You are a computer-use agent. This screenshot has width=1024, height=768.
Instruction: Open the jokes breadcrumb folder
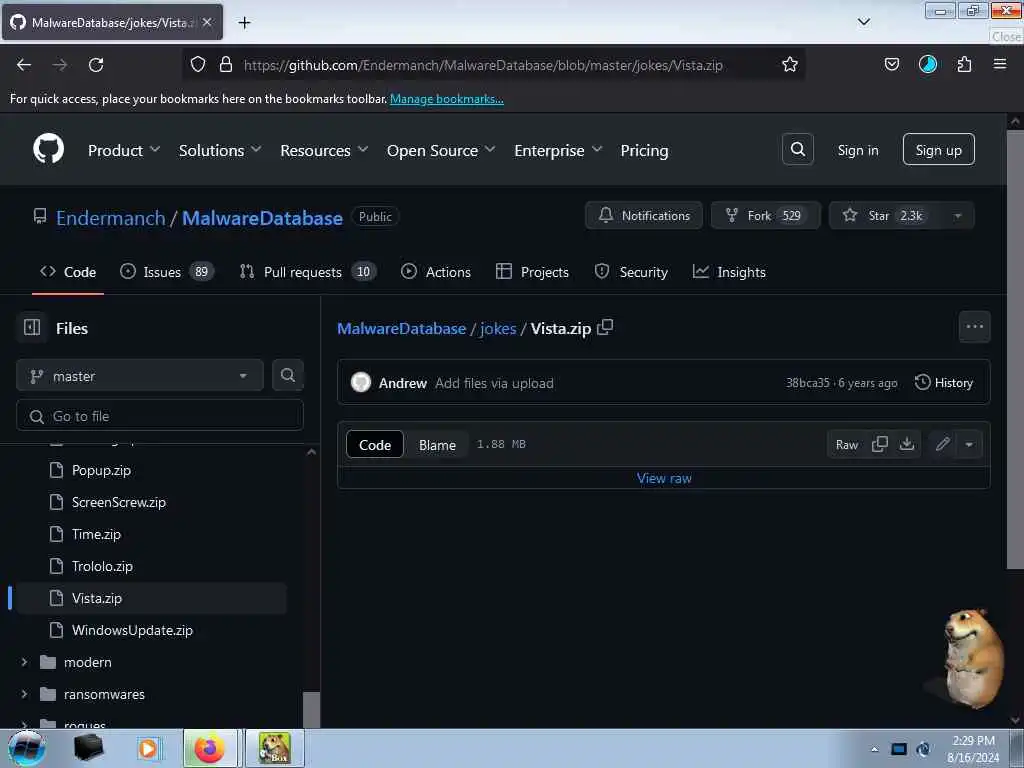[498, 328]
